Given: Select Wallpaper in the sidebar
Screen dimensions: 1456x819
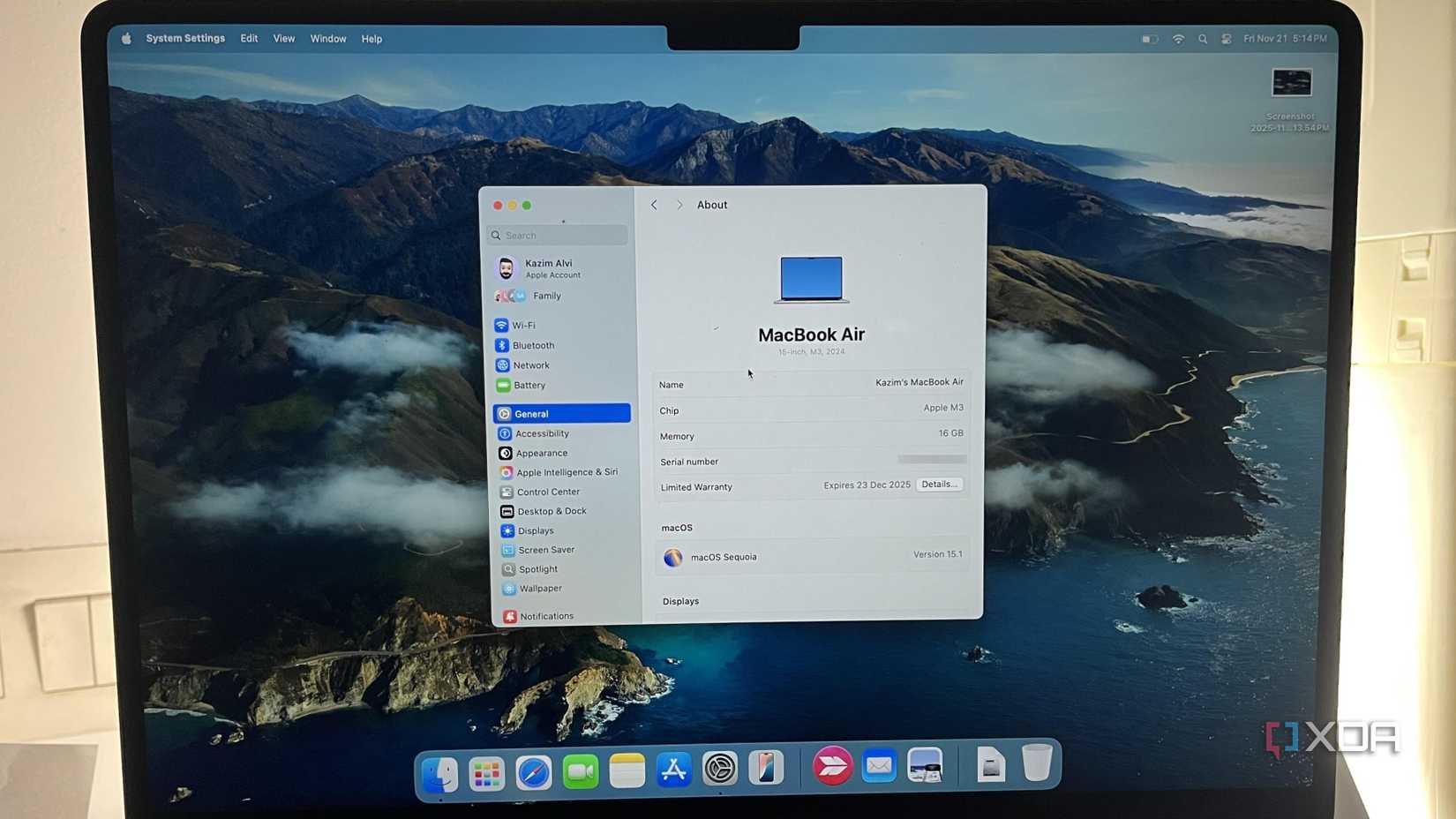Looking at the screenshot, I should [x=539, y=588].
